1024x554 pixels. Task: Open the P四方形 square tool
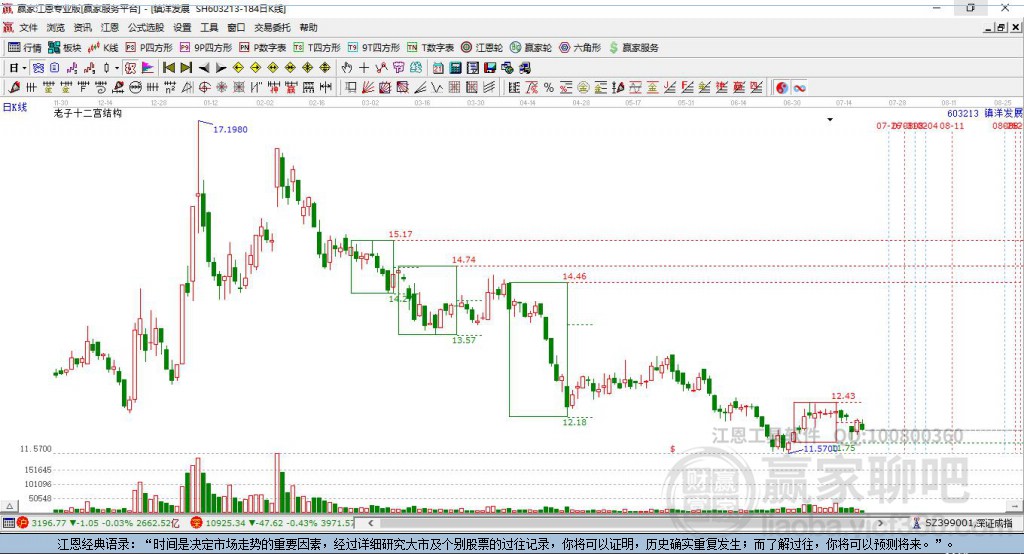point(149,47)
